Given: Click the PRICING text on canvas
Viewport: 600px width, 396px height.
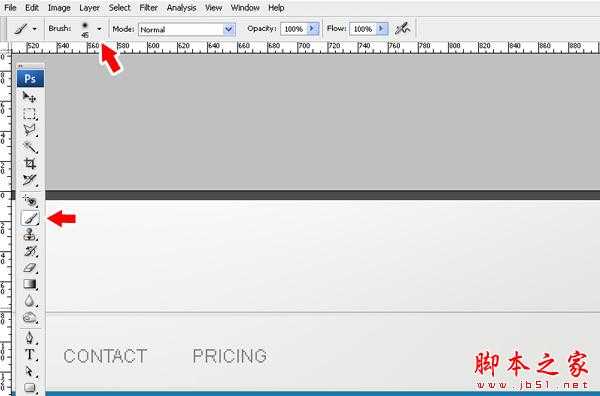Looking at the screenshot, I should click(x=230, y=356).
